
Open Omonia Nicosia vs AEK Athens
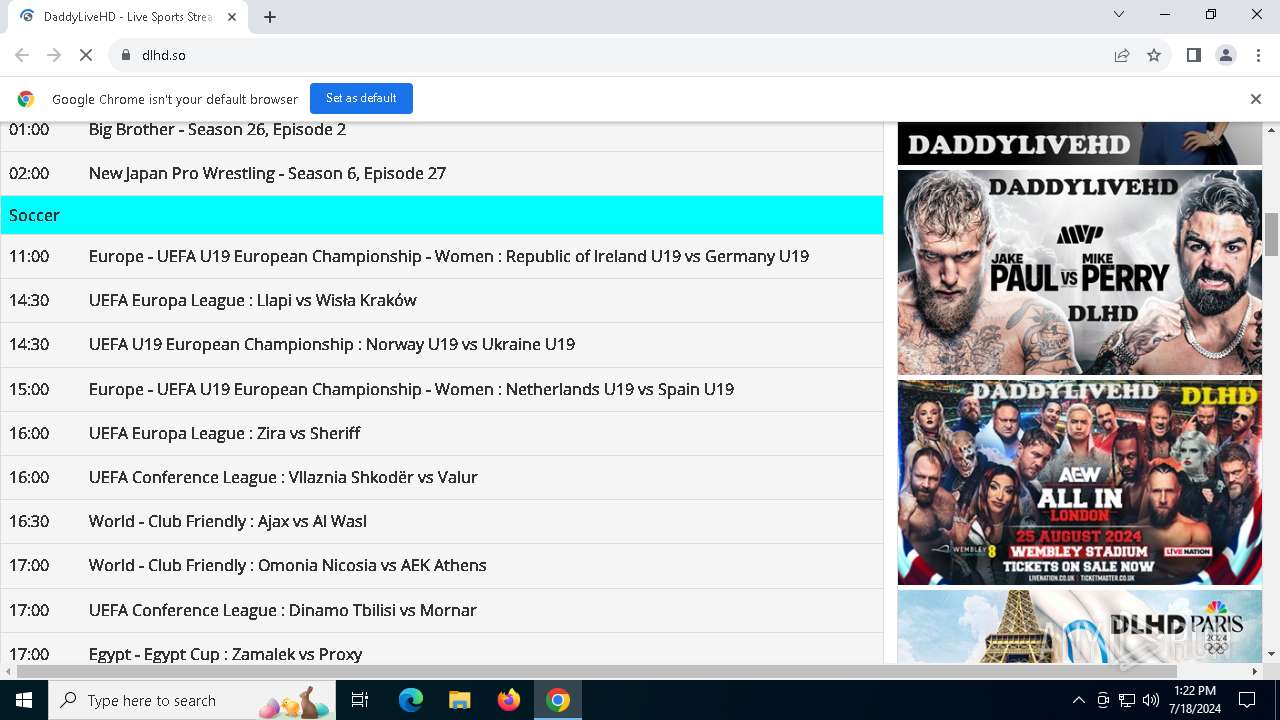tap(288, 565)
